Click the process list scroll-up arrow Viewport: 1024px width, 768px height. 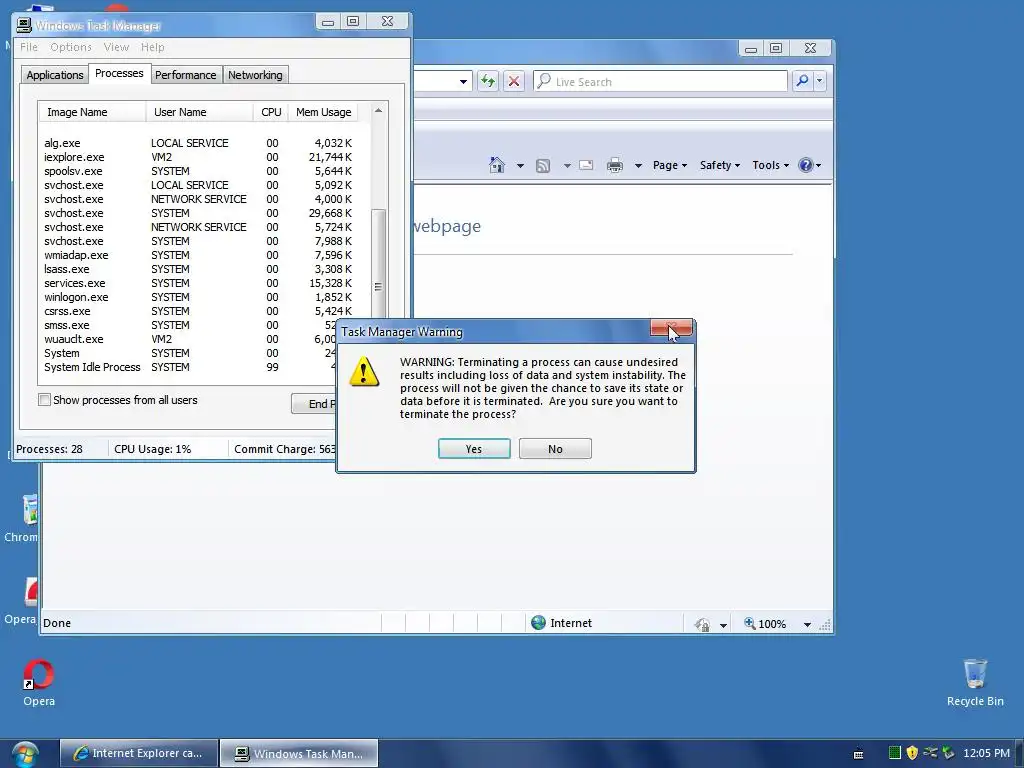click(378, 111)
